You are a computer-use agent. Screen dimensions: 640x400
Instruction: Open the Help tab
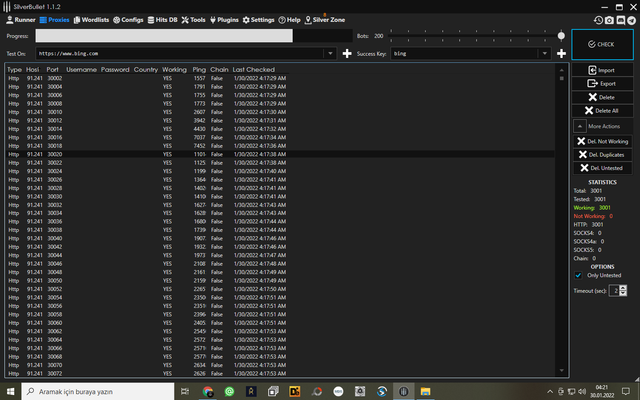click(x=289, y=20)
